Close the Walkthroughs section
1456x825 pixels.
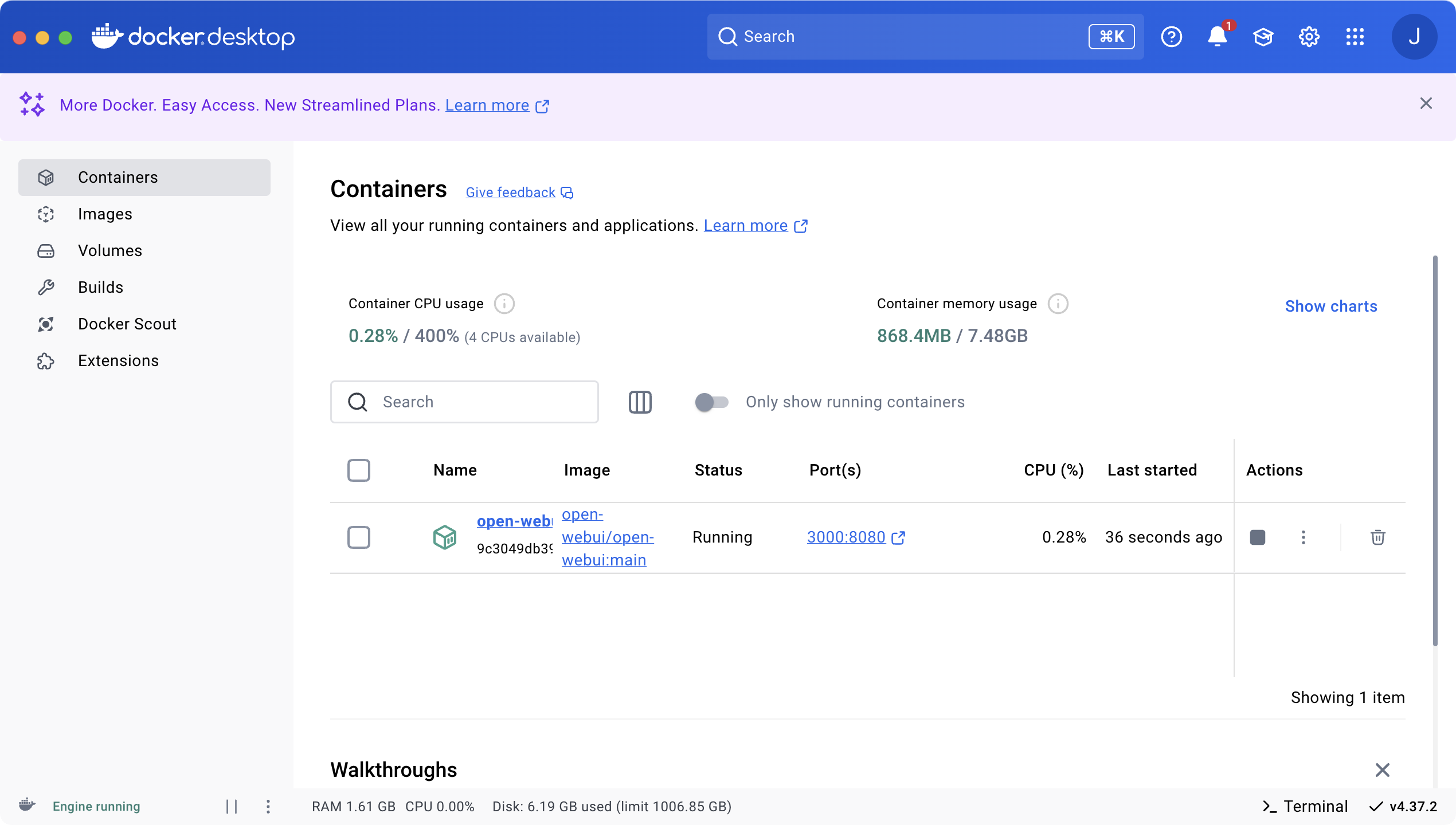coord(1382,770)
